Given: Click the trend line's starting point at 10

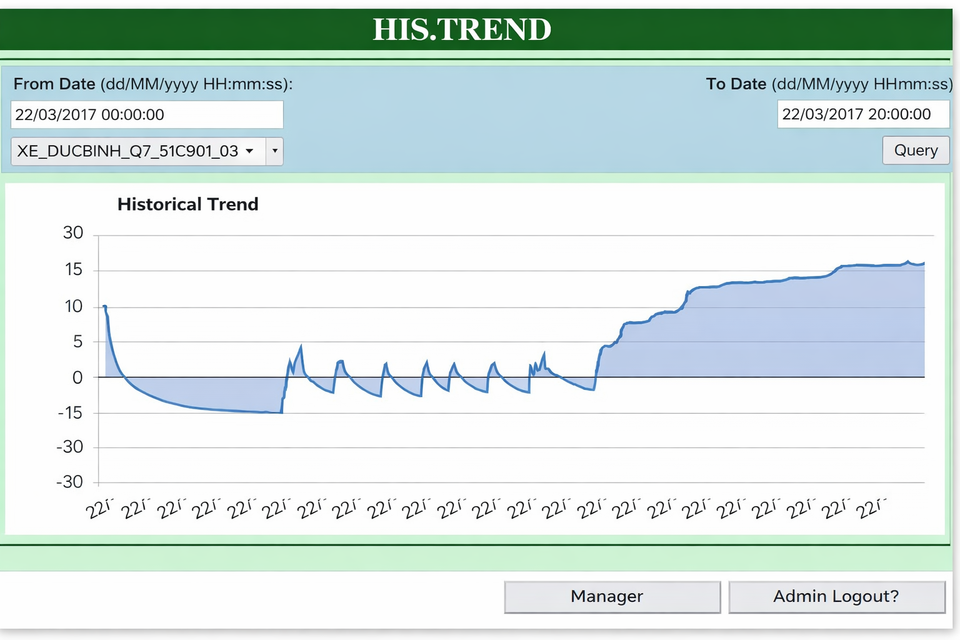Looking at the screenshot, I should tap(104, 306).
